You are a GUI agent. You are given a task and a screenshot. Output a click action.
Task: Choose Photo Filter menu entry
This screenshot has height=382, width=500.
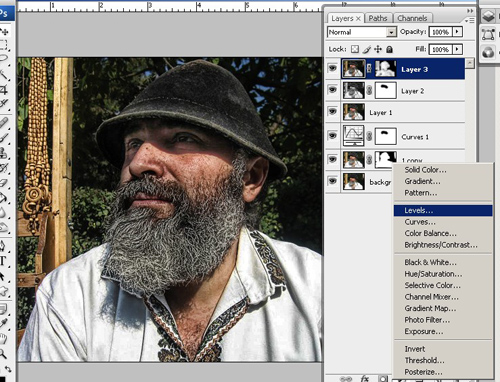pos(443,320)
